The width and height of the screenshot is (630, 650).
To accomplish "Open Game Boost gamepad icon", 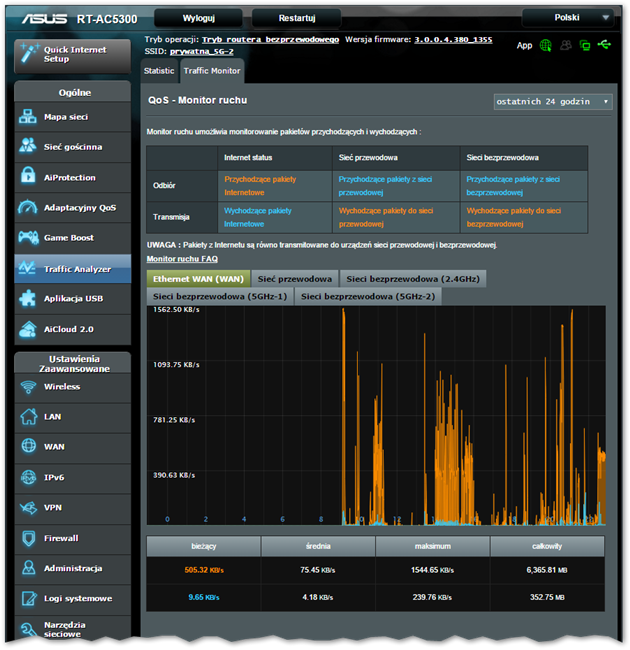I will pyautogui.click(x=28, y=237).
